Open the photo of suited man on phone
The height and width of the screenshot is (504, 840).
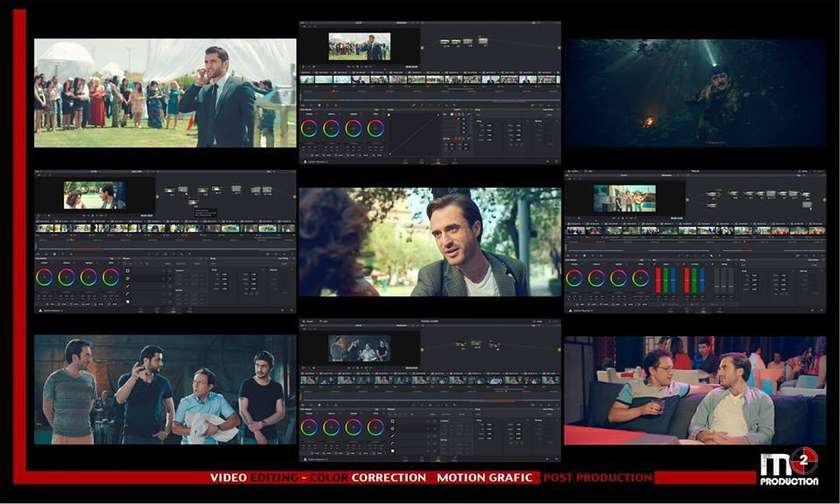tap(165, 93)
